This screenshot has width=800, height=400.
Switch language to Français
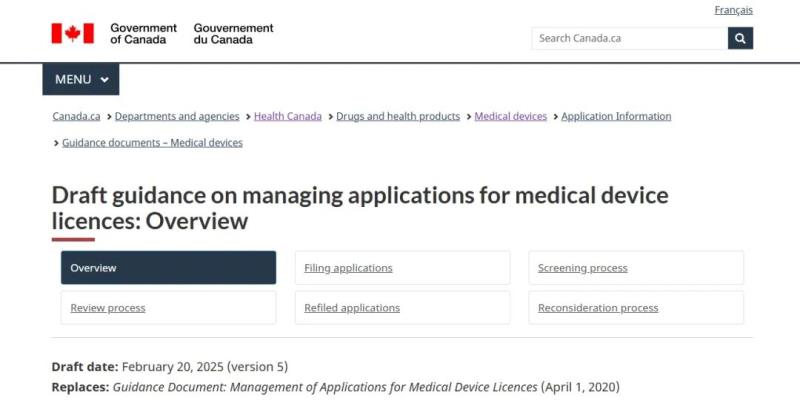pos(733,10)
